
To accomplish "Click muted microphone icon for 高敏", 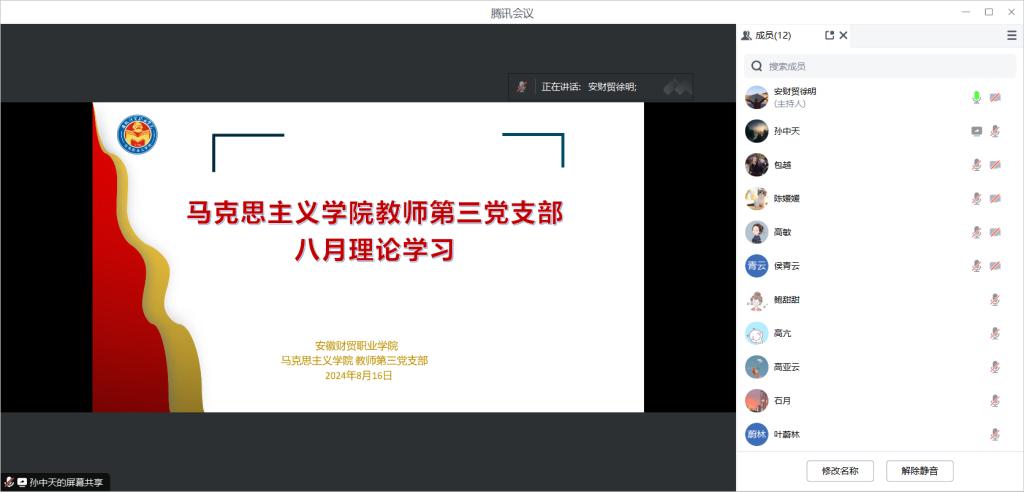I will [976, 232].
